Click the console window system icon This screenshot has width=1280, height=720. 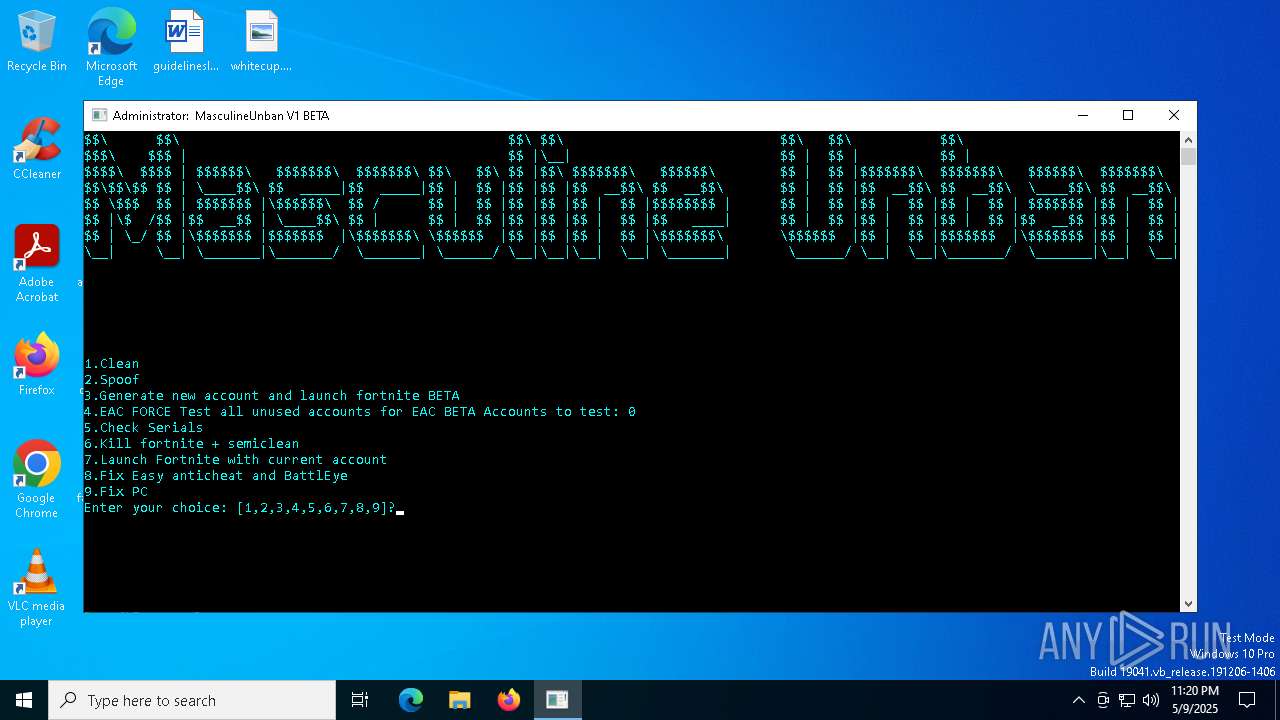[x=99, y=116]
